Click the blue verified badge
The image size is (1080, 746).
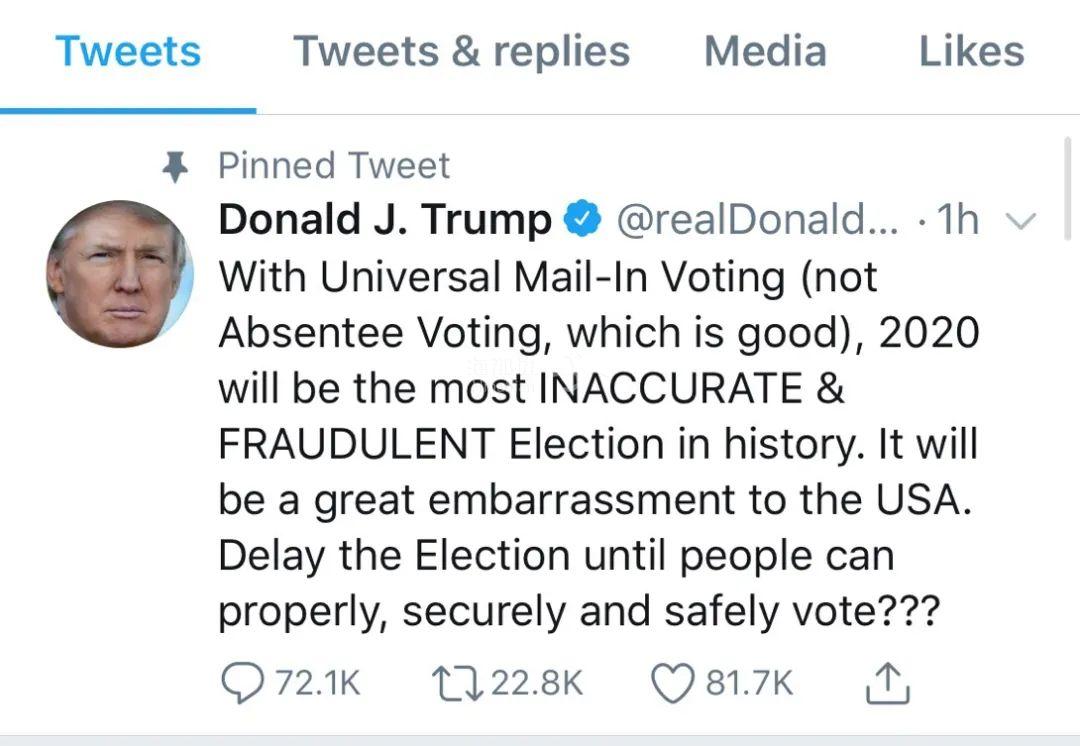pyautogui.click(x=583, y=219)
